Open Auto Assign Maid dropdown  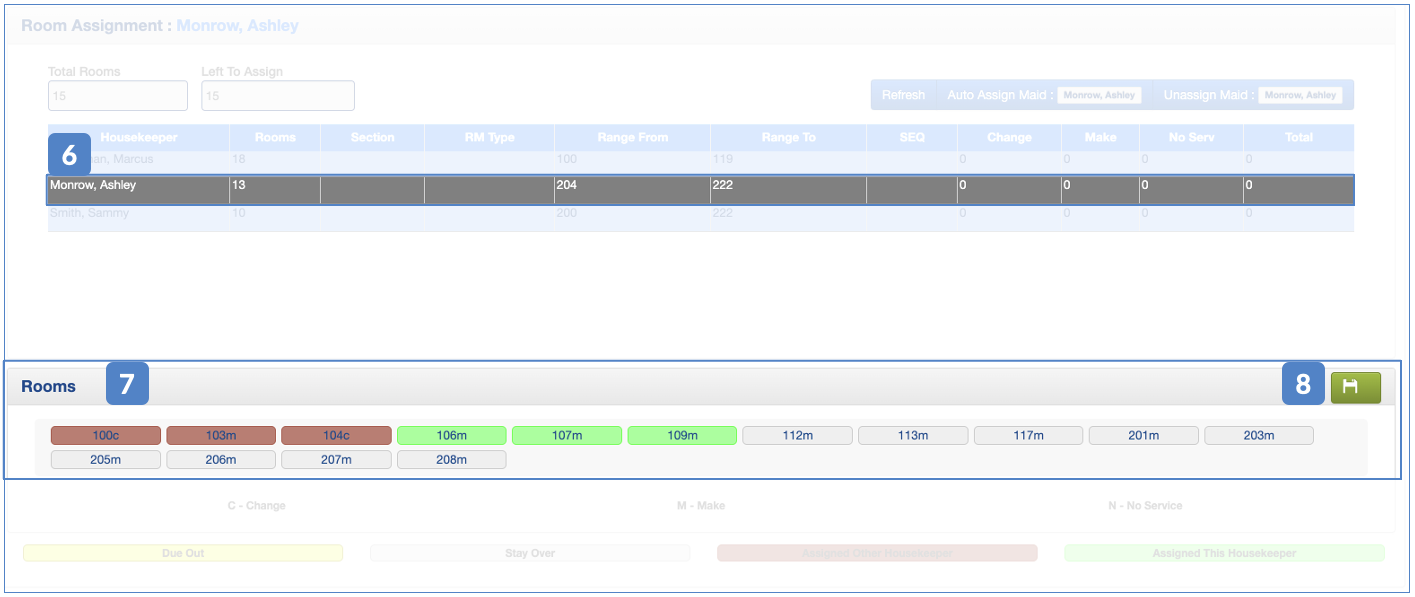pos(1098,95)
